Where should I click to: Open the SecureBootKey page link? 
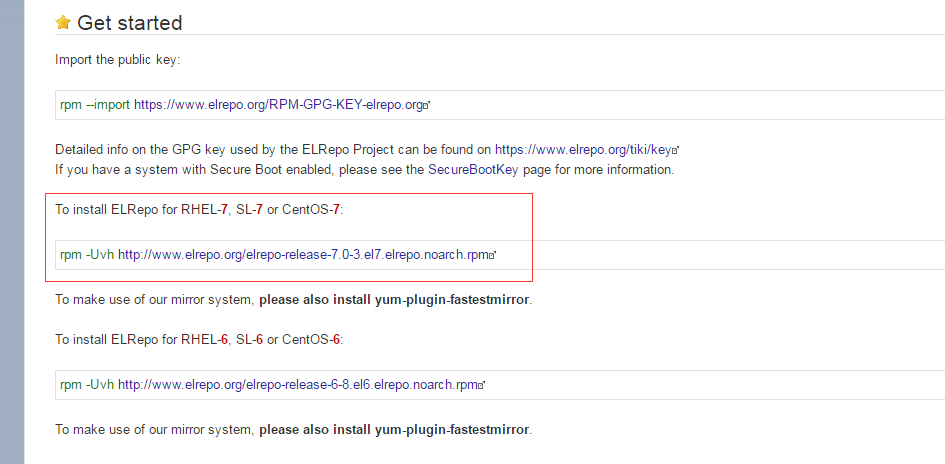click(473, 170)
